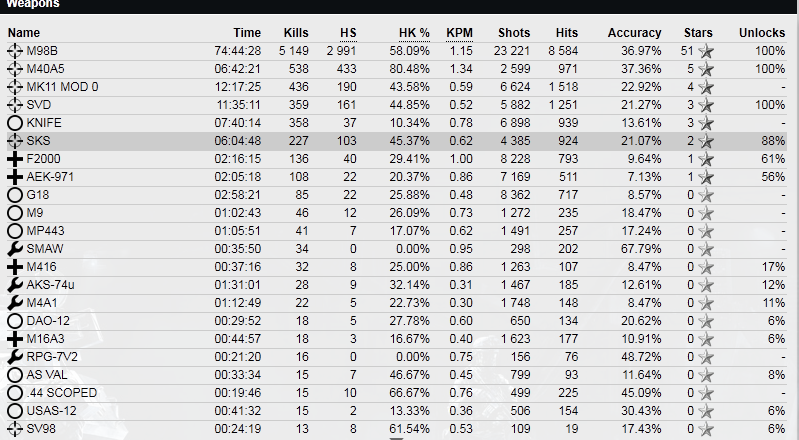
Task: Sort the table by Kills column
Action: pyautogui.click(x=296, y=33)
